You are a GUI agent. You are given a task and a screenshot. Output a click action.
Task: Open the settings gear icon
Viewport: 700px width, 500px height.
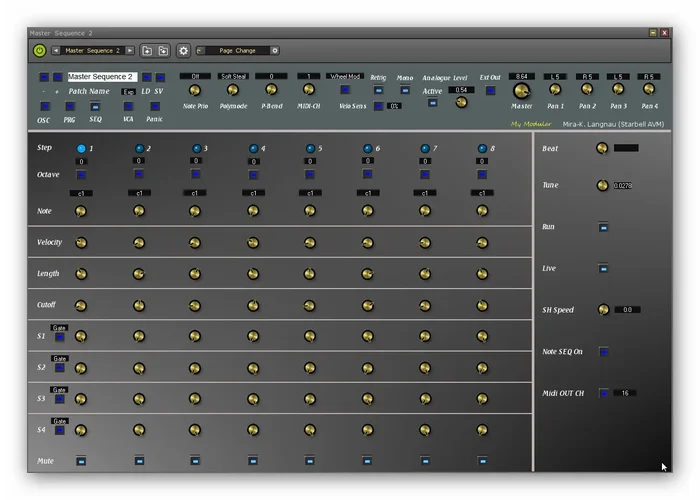click(x=183, y=50)
